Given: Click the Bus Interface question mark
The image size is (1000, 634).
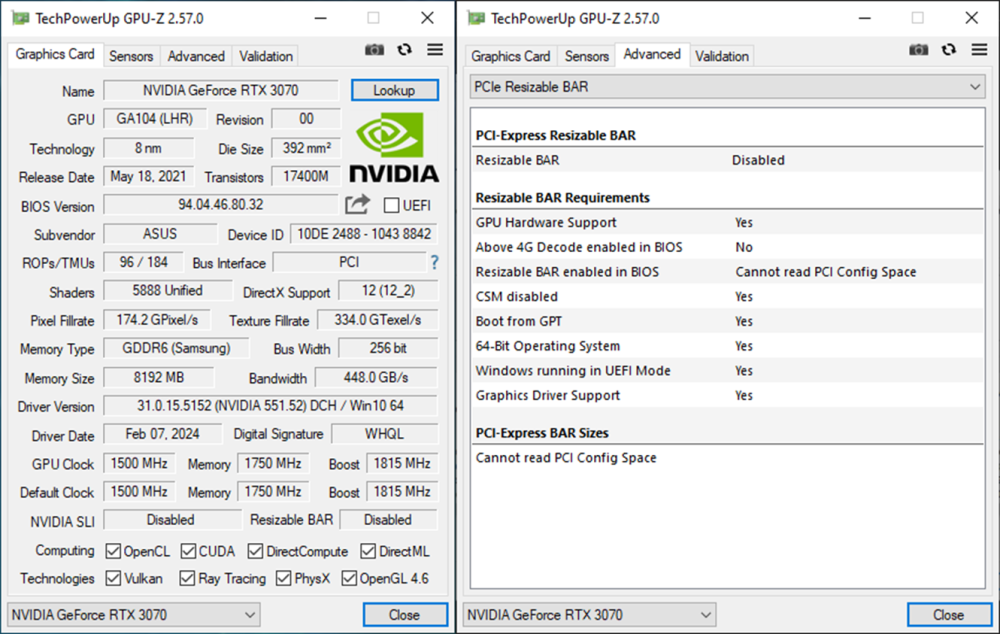Looking at the screenshot, I should 434,262.
